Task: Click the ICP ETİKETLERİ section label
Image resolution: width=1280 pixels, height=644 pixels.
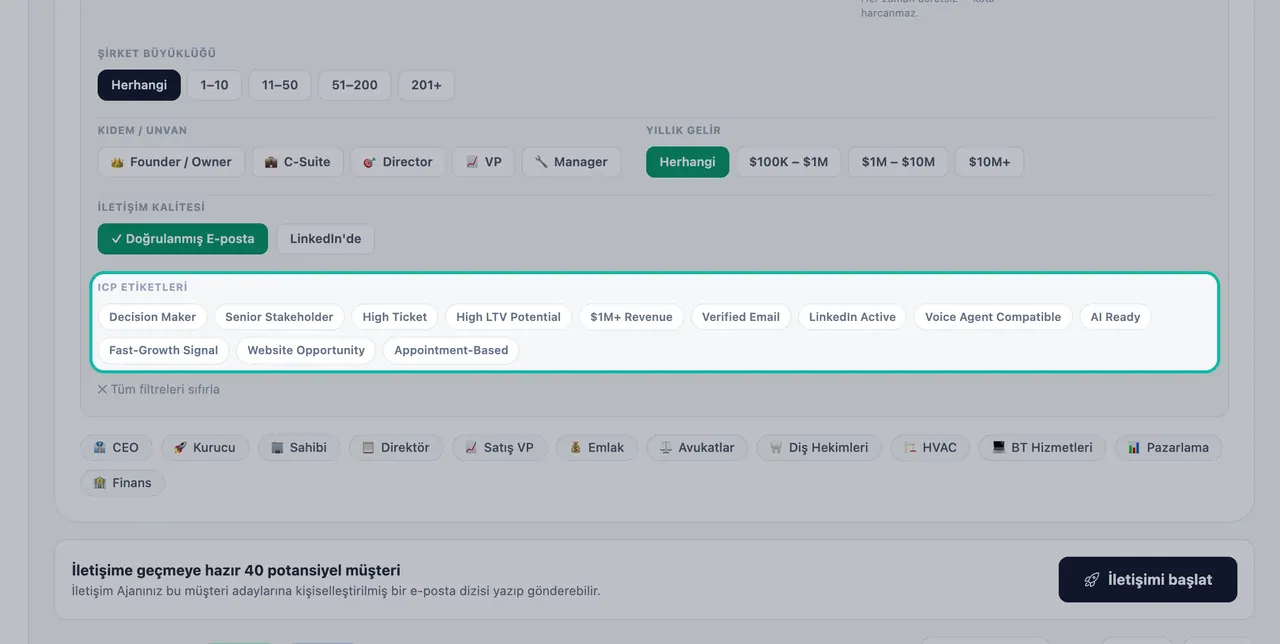Action: coord(142,287)
